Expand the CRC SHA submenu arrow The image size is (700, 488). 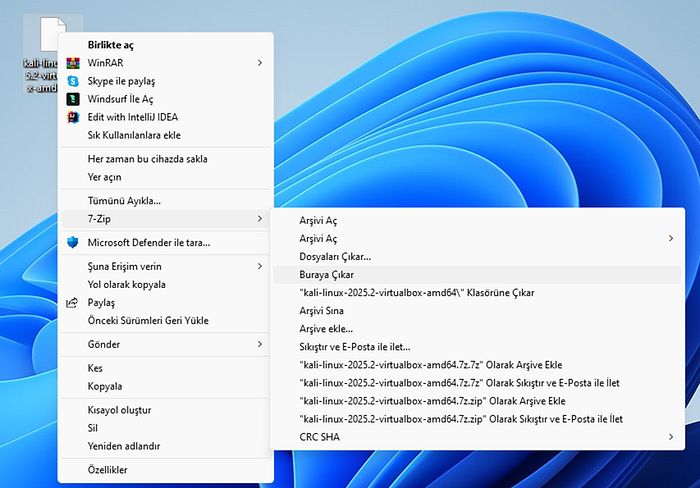pyautogui.click(x=671, y=437)
